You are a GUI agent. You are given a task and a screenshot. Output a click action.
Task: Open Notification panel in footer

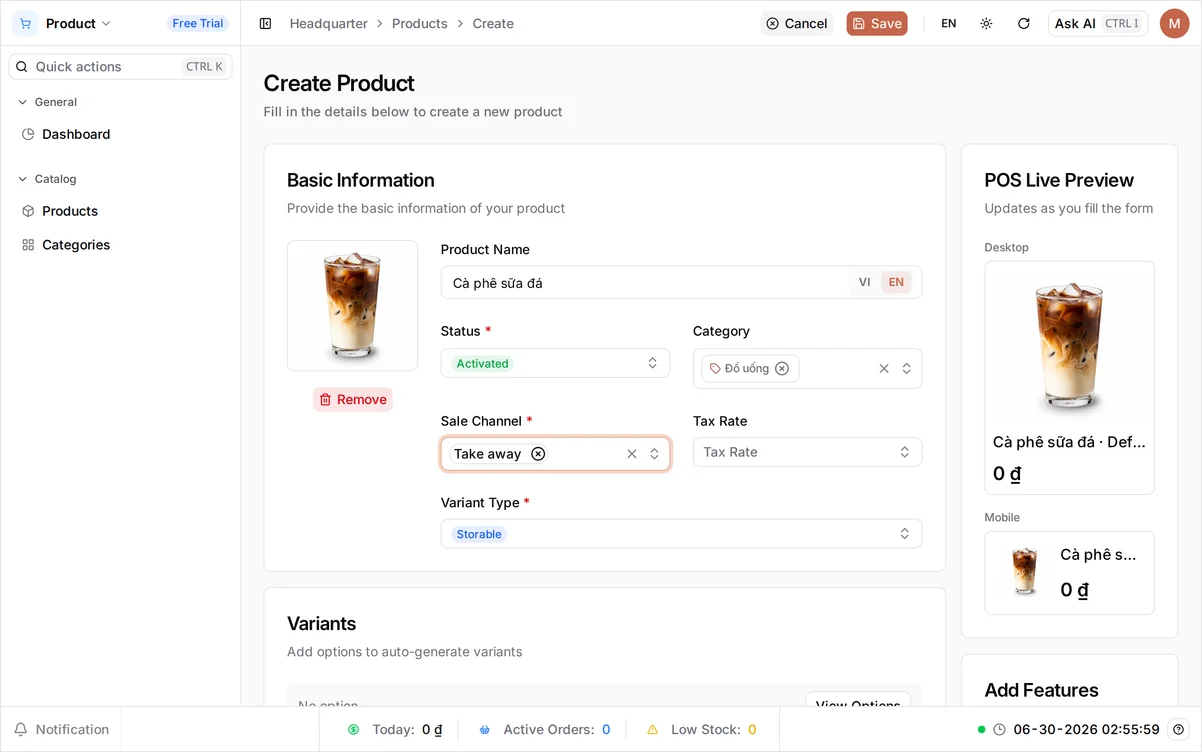(61, 729)
